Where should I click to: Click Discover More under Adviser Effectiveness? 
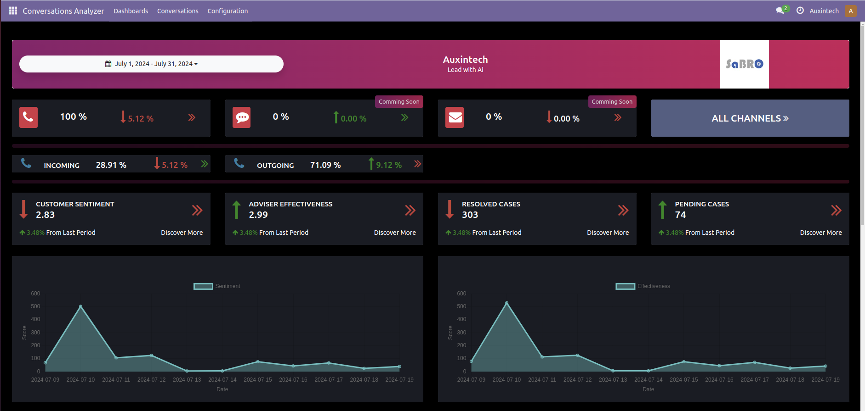[395, 233]
